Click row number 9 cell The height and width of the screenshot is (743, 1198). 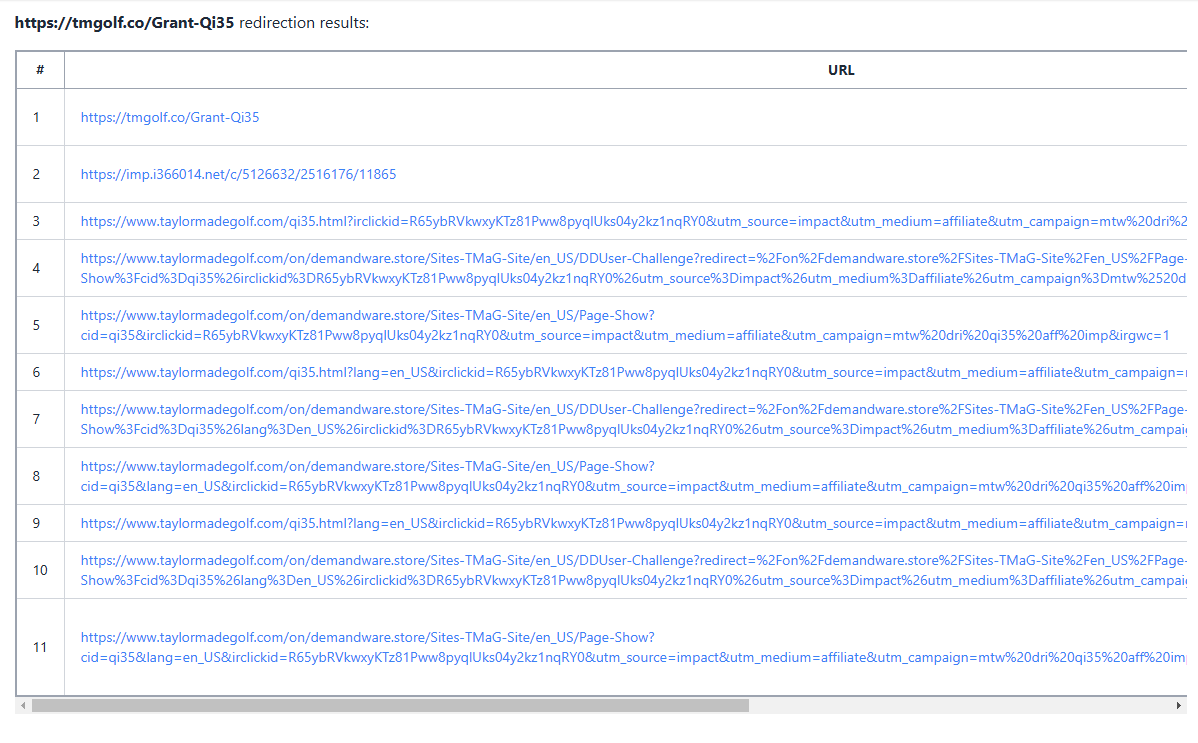coord(40,524)
